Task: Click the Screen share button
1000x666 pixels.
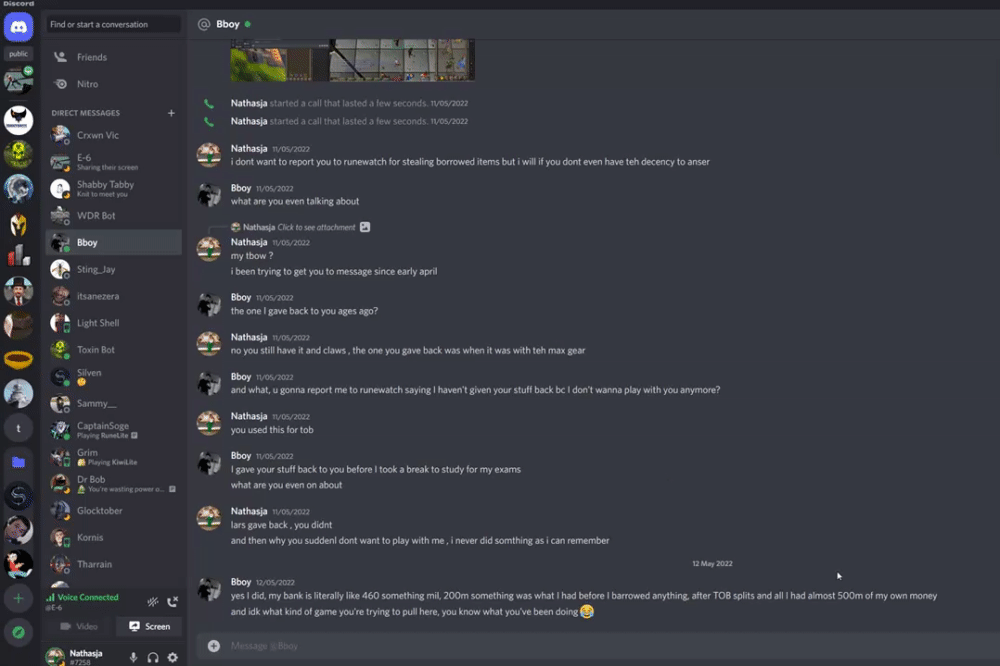Action: (149, 626)
